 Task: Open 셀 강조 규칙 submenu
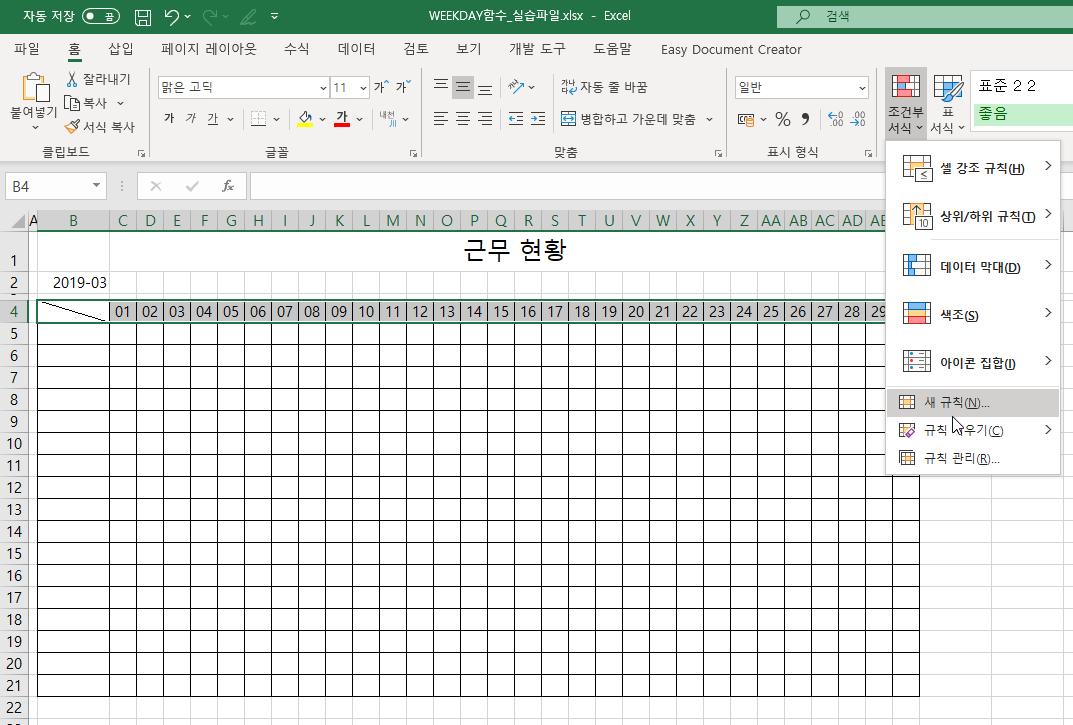(x=973, y=168)
